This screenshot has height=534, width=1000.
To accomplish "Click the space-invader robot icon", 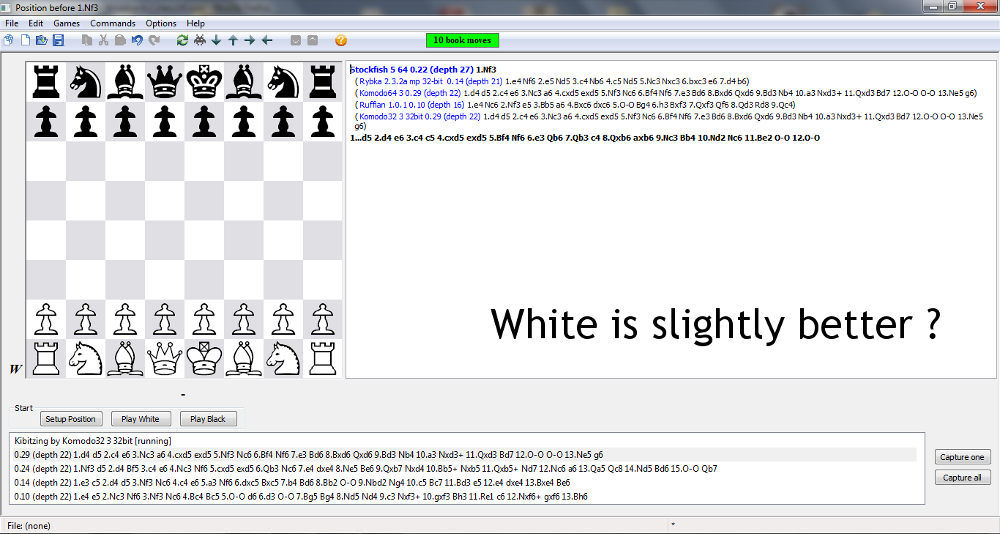I will click(200, 40).
